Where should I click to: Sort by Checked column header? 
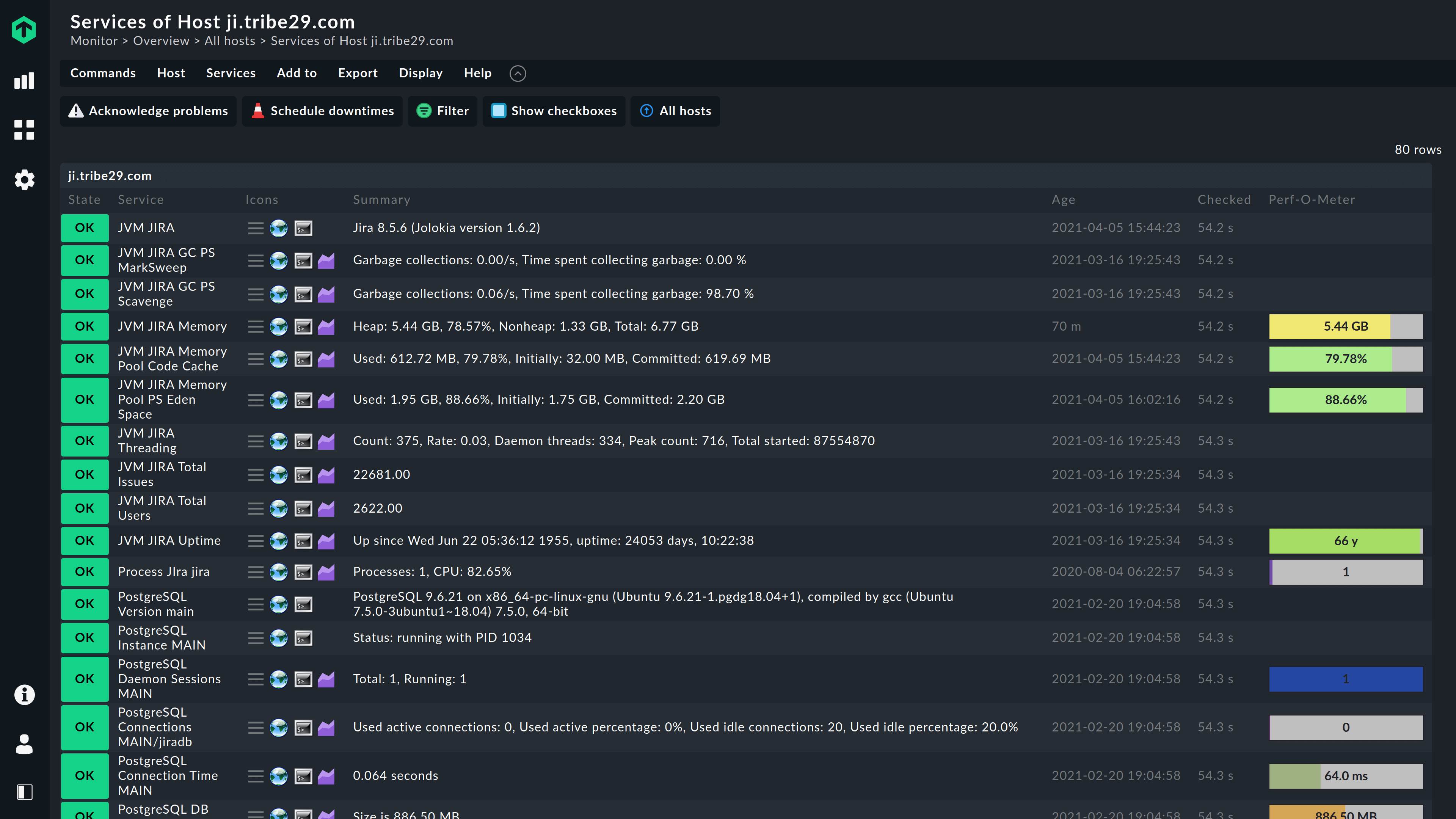click(1224, 200)
